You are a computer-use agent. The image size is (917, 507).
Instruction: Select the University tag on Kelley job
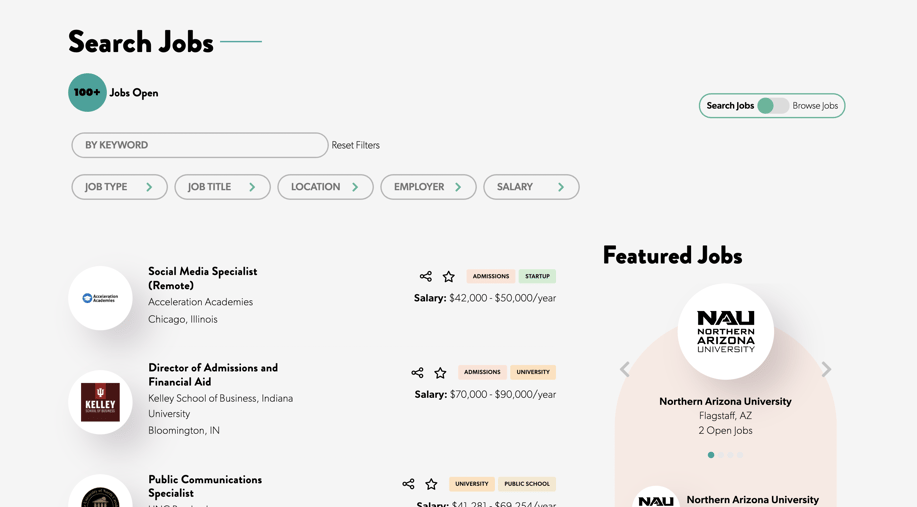(533, 372)
